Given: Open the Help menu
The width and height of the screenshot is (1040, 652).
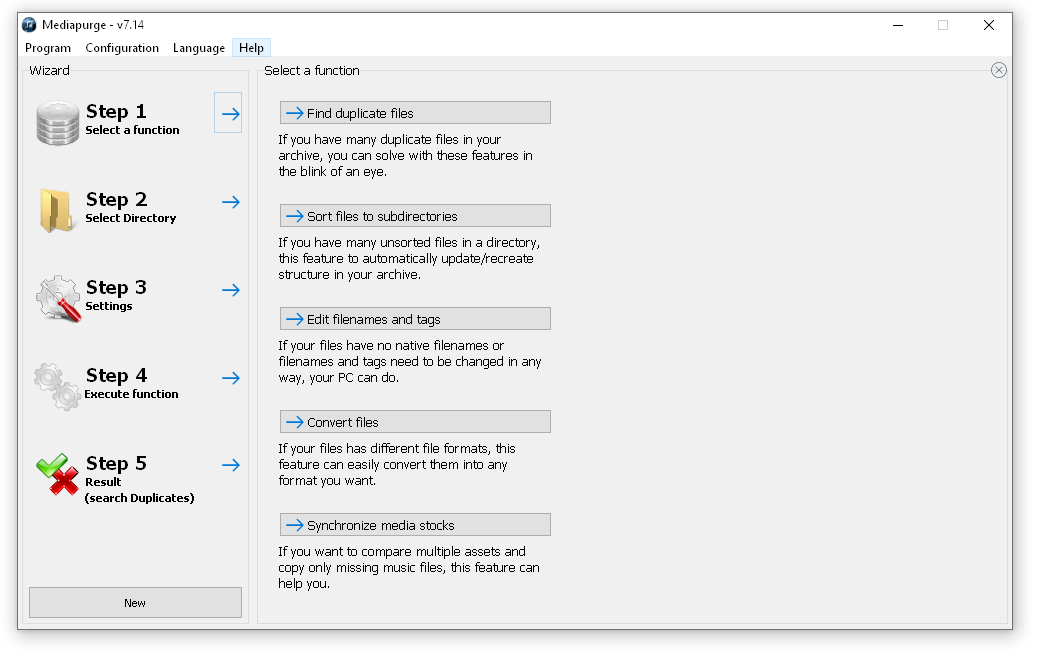Looking at the screenshot, I should [251, 48].
